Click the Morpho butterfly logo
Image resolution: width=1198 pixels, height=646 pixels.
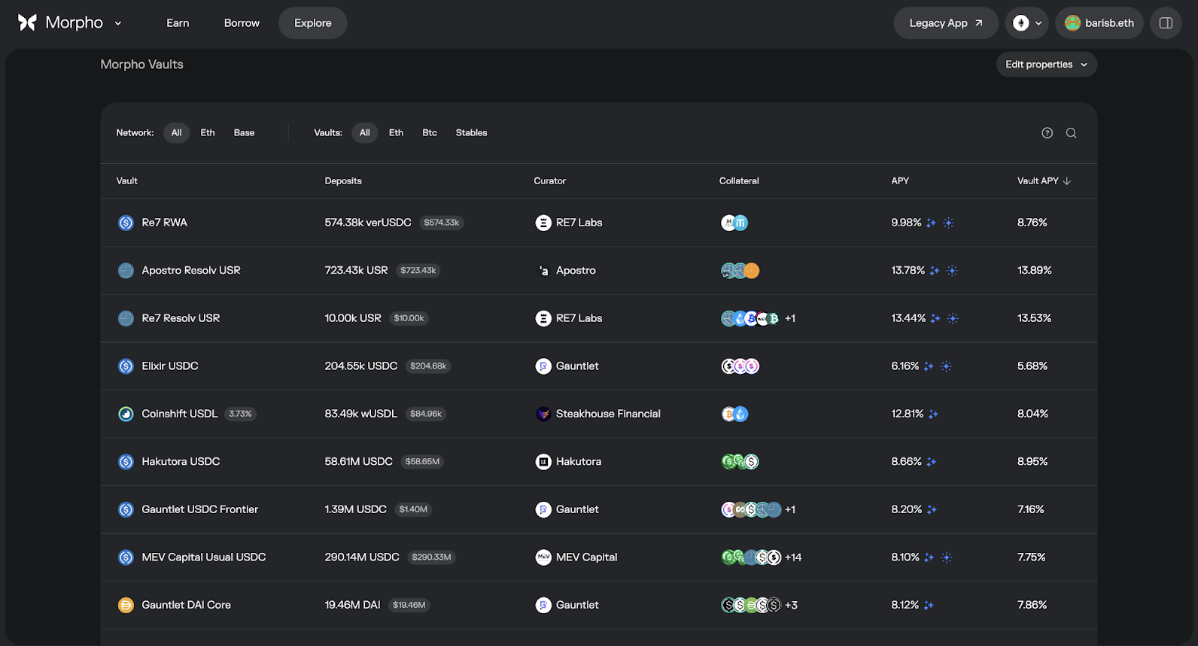pos(27,23)
